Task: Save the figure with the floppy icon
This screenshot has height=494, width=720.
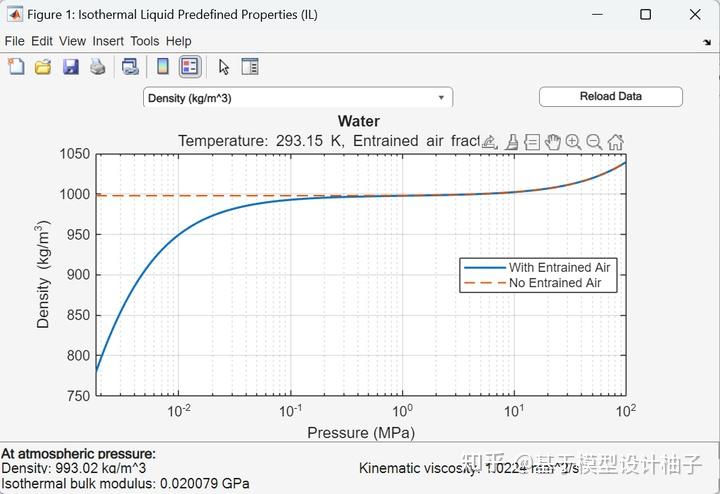Action: [x=71, y=67]
